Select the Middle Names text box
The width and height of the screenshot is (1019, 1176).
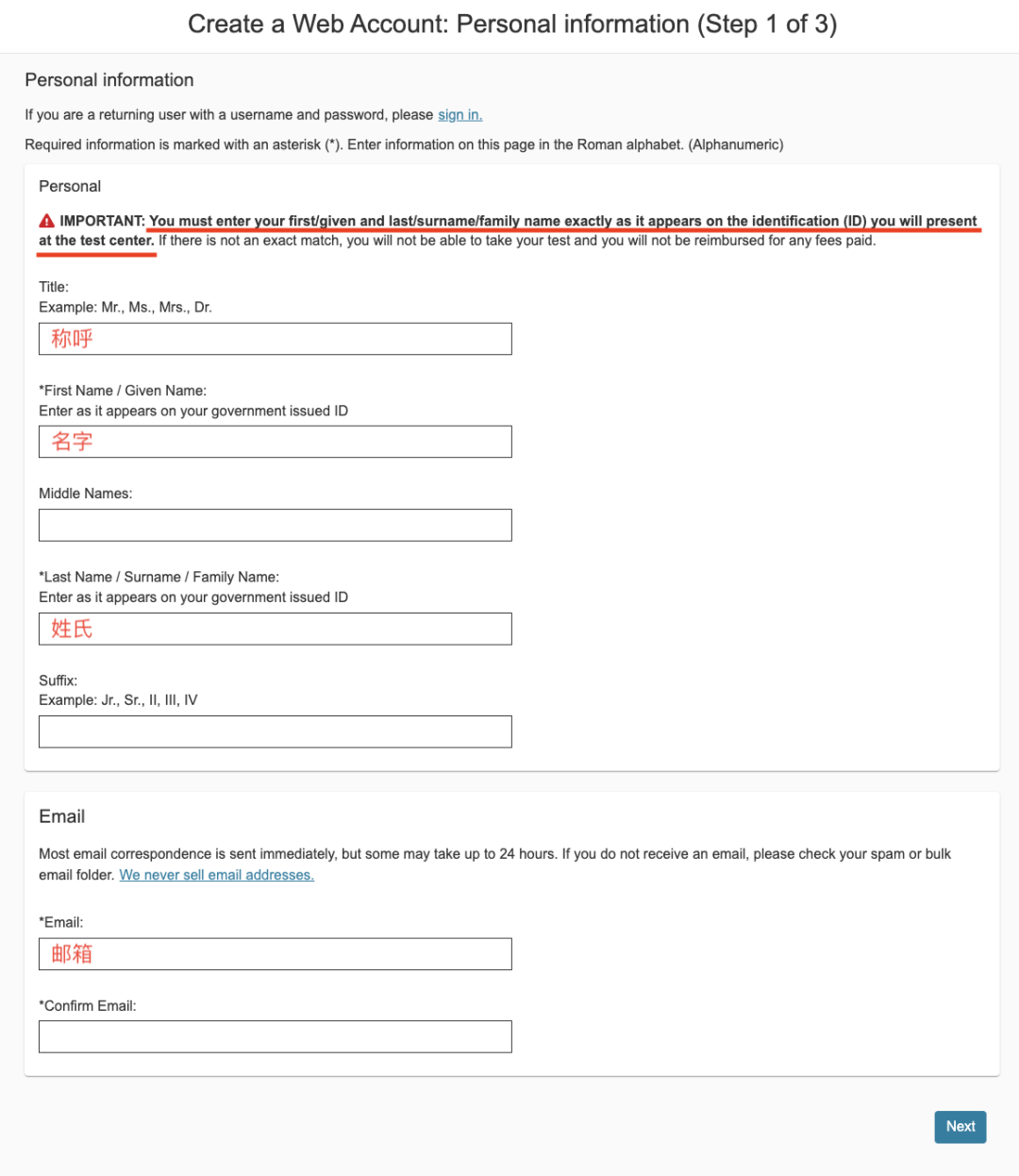point(276,525)
